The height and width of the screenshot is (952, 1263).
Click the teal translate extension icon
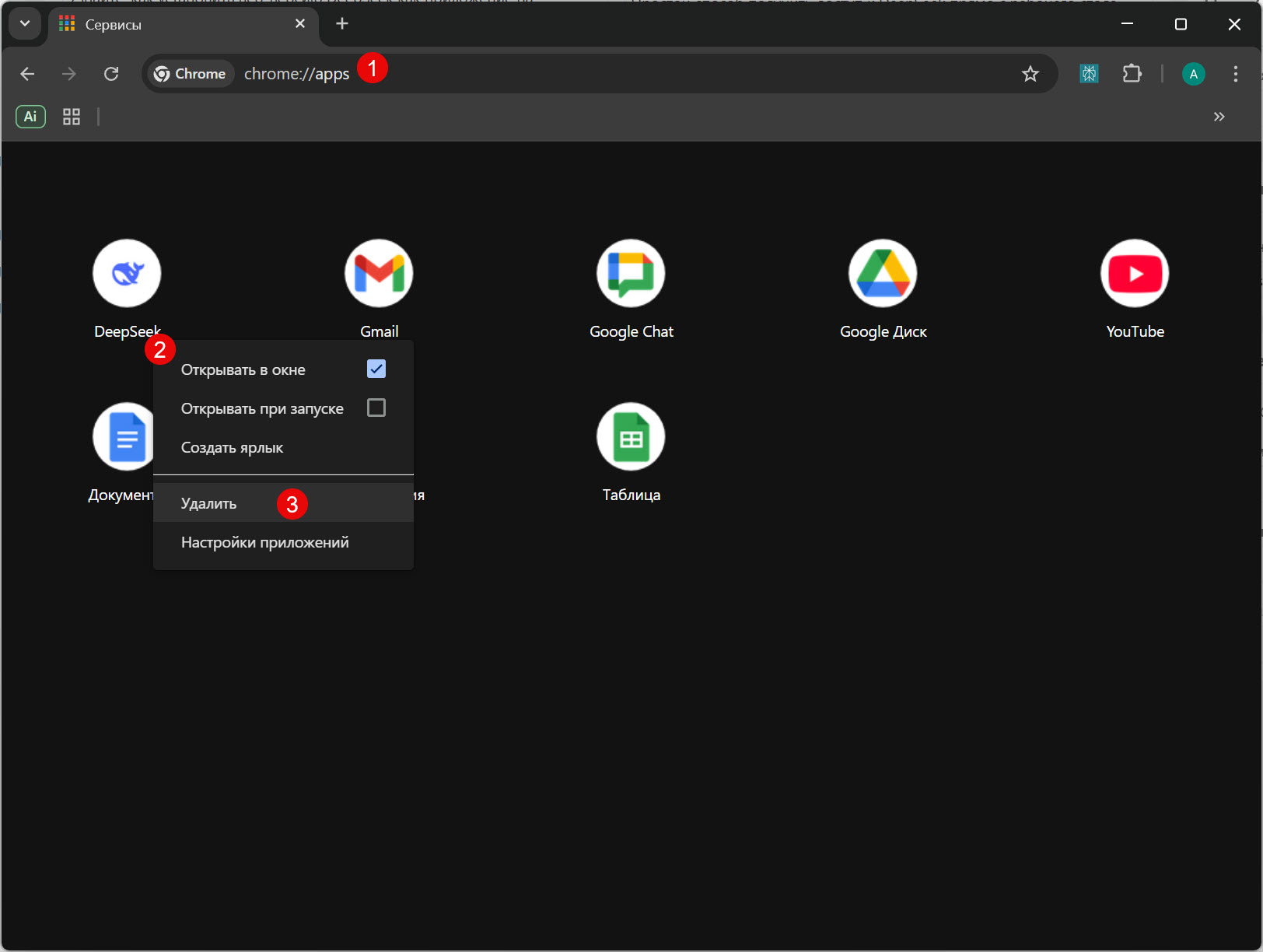coord(1089,74)
